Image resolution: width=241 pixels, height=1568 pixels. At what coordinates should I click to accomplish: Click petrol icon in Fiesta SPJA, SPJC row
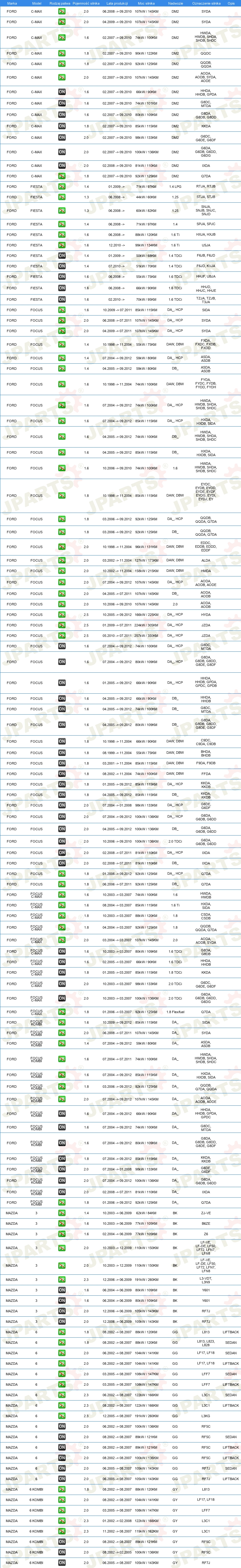[x=61, y=224]
